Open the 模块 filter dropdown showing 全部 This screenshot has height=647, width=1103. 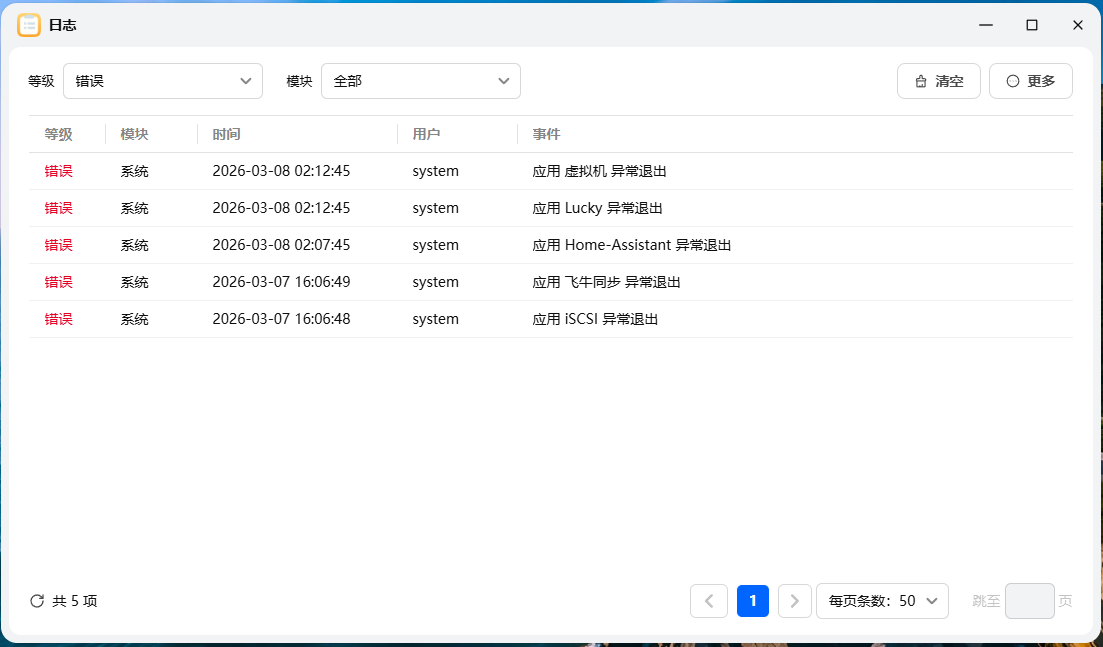421,81
